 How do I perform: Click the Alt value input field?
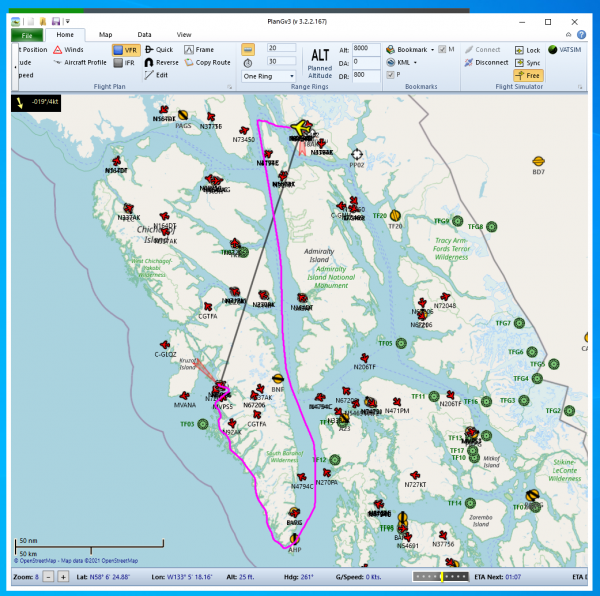point(365,48)
